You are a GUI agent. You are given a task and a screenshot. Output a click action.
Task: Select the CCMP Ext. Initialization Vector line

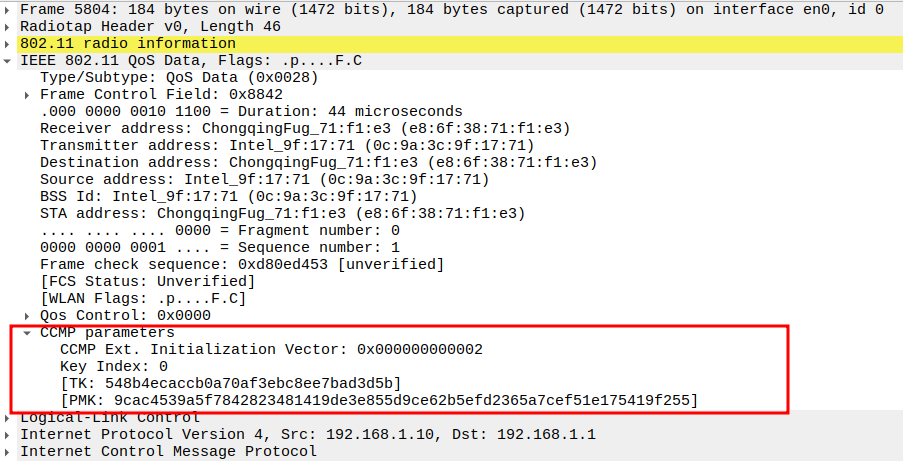tap(271, 350)
